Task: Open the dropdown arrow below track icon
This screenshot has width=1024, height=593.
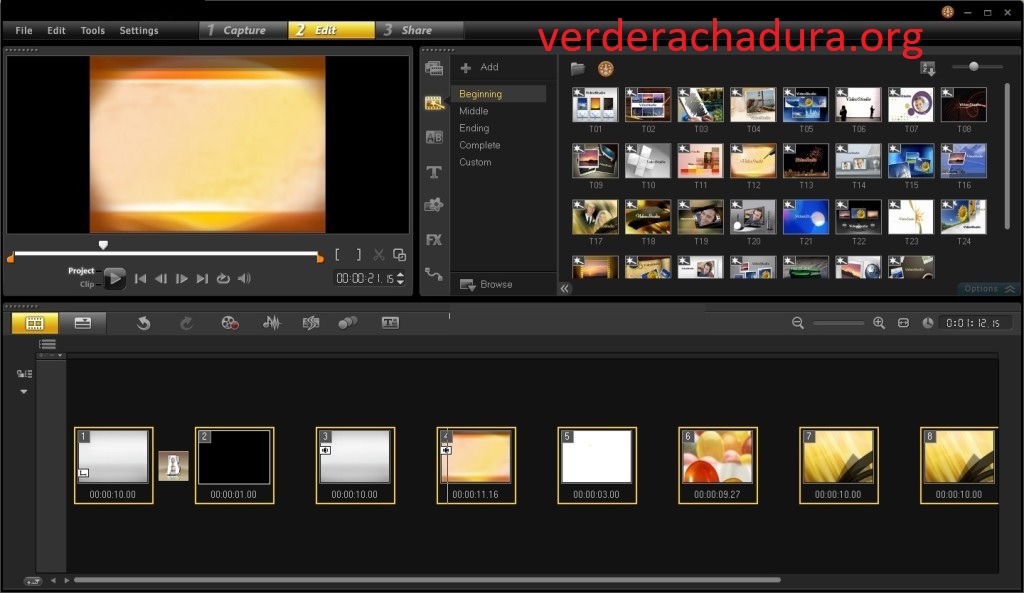Action: pos(24,392)
